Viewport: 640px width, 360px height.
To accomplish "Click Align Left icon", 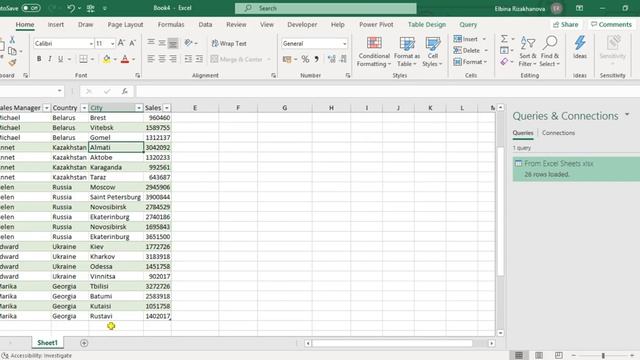I will point(151,59).
